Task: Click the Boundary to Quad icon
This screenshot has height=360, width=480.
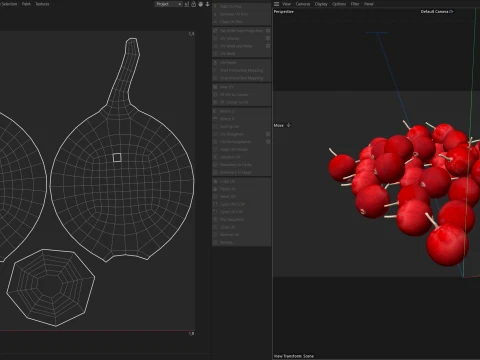Action: (215, 172)
